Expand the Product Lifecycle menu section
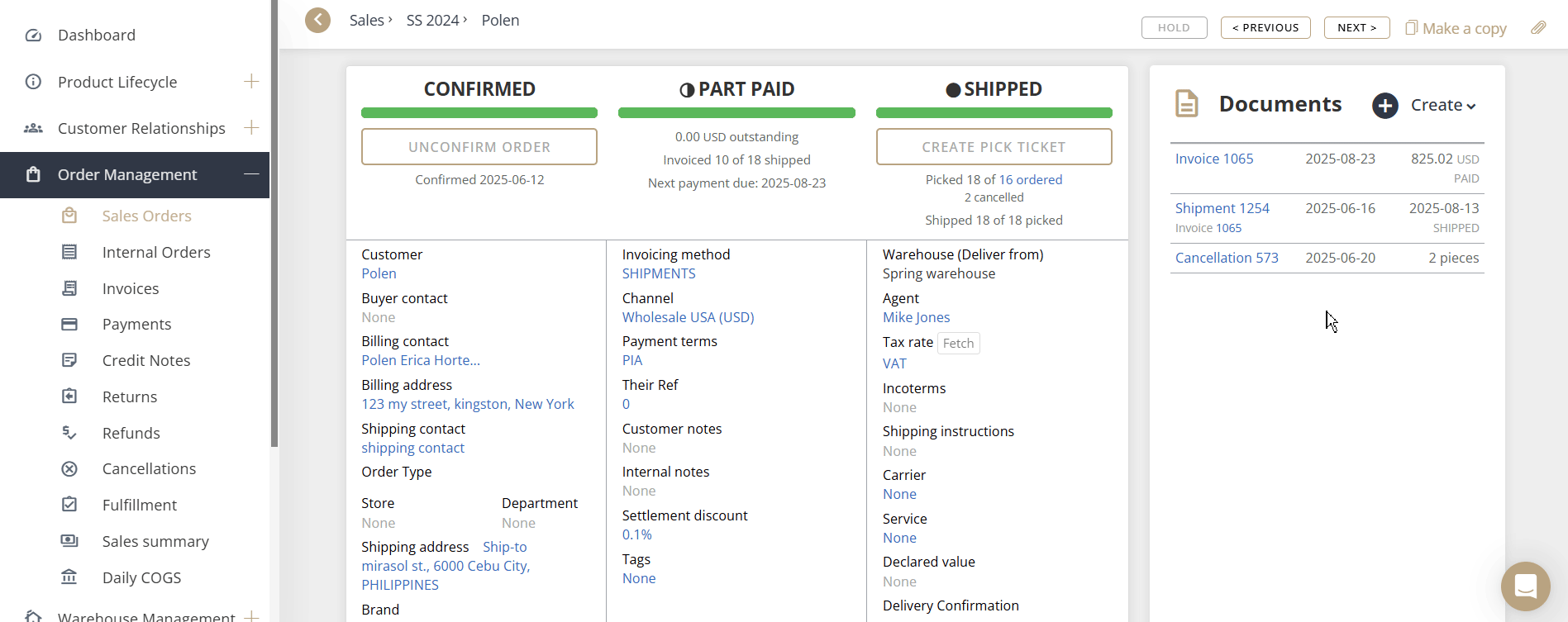 pyautogui.click(x=251, y=81)
